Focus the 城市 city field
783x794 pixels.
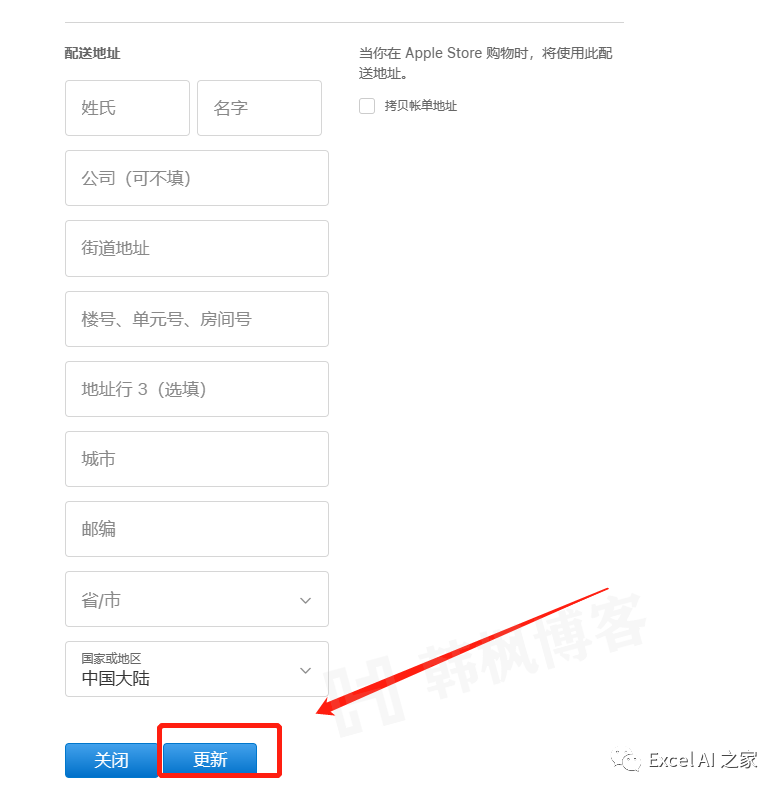pos(197,459)
